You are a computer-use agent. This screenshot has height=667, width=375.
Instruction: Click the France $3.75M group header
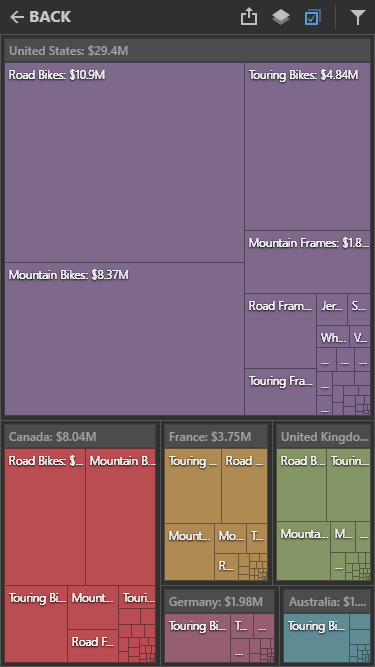click(x=216, y=436)
